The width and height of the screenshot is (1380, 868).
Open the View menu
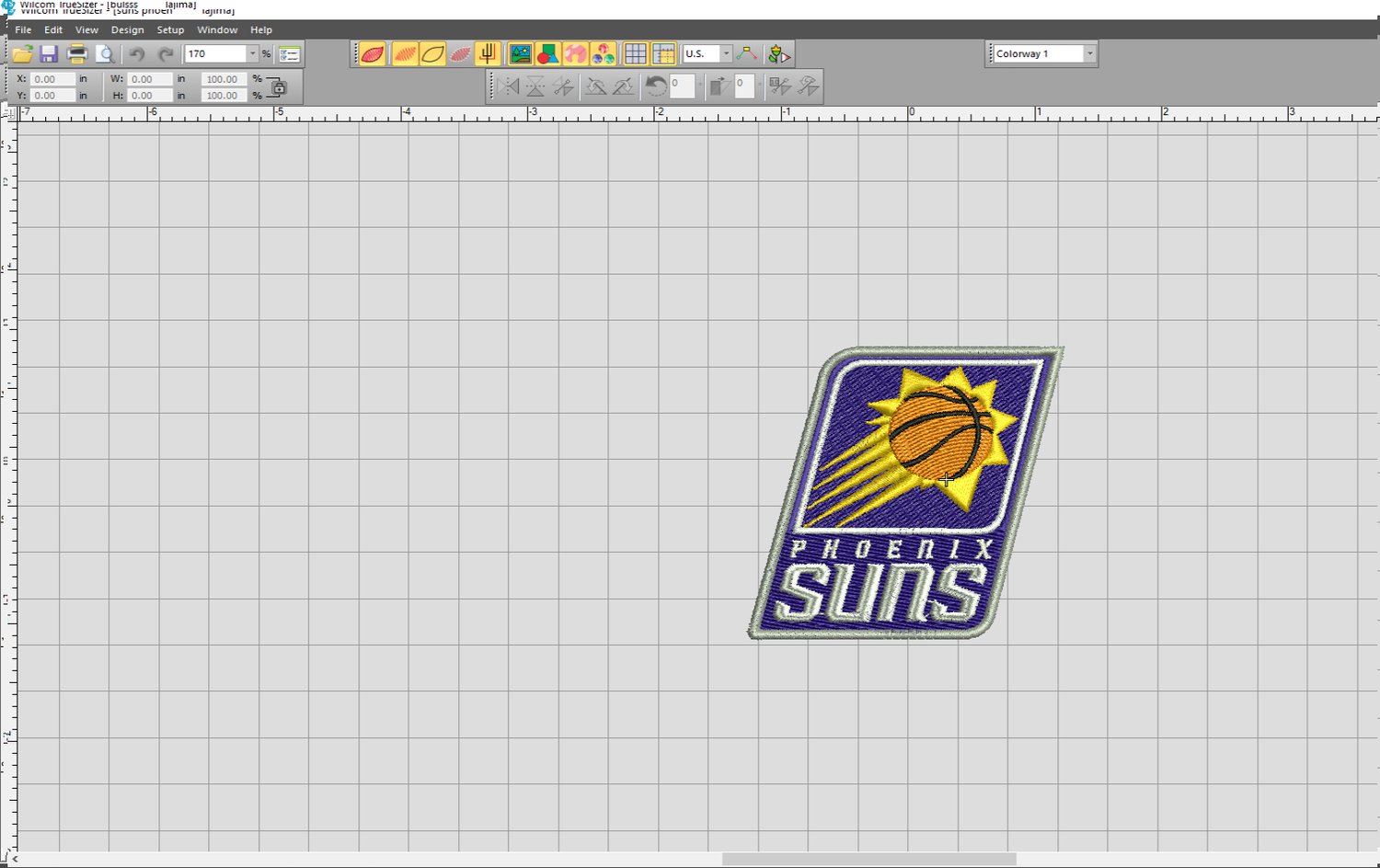86,29
